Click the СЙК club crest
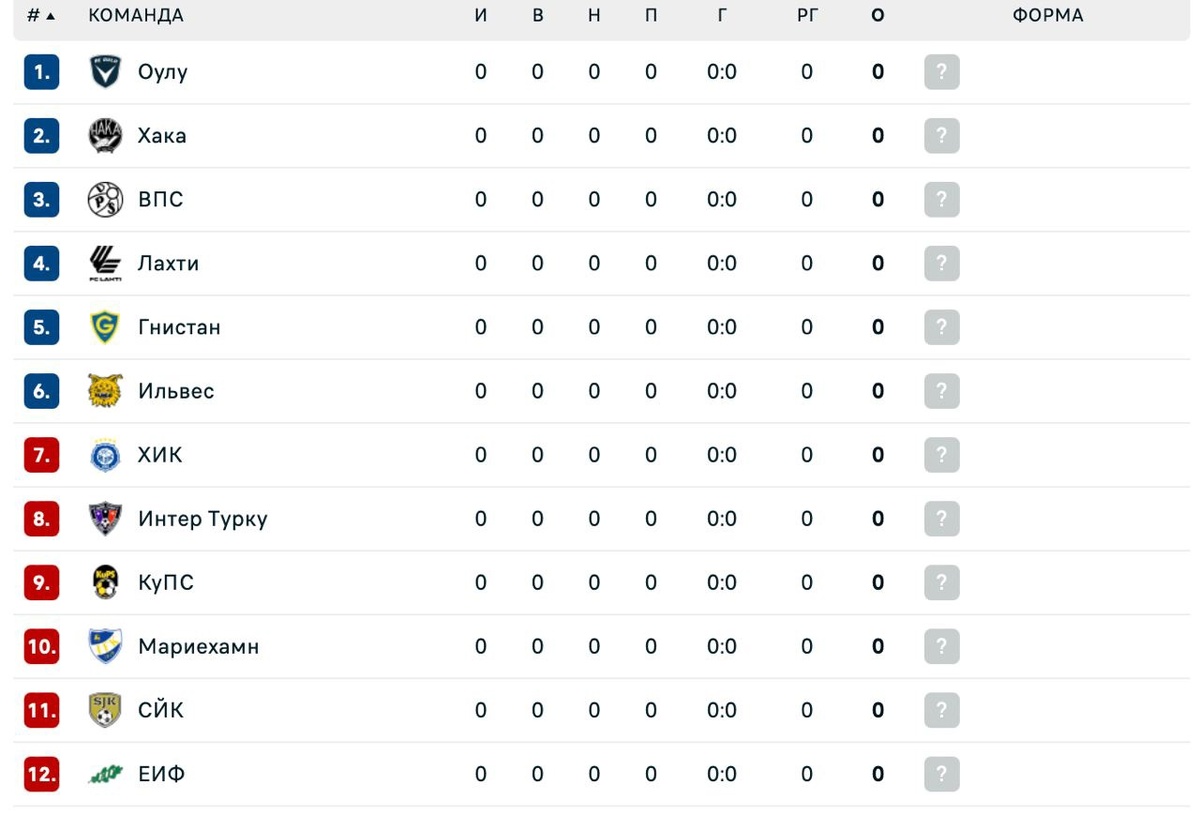The width and height of the screenshot is (1200, 815). [x=105, y=710]
